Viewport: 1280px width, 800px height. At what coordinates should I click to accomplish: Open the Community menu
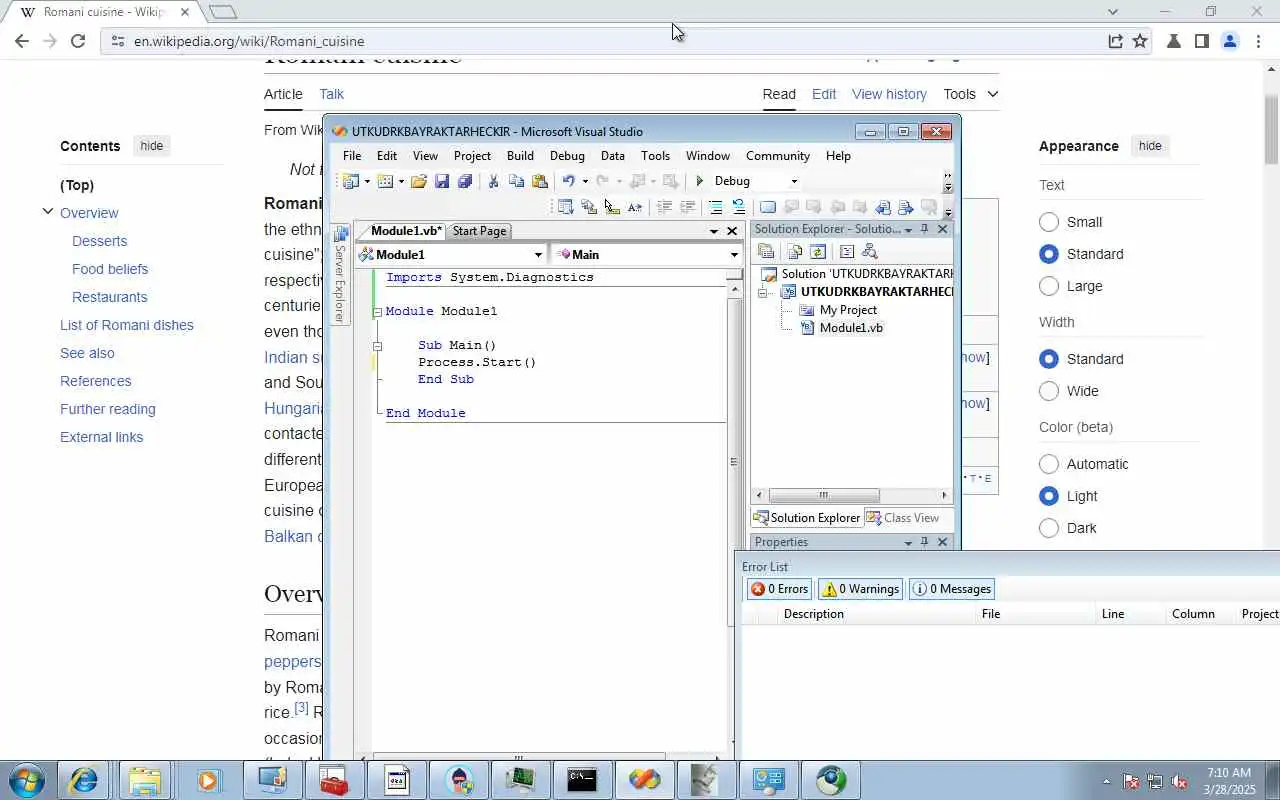click(778, 156)
